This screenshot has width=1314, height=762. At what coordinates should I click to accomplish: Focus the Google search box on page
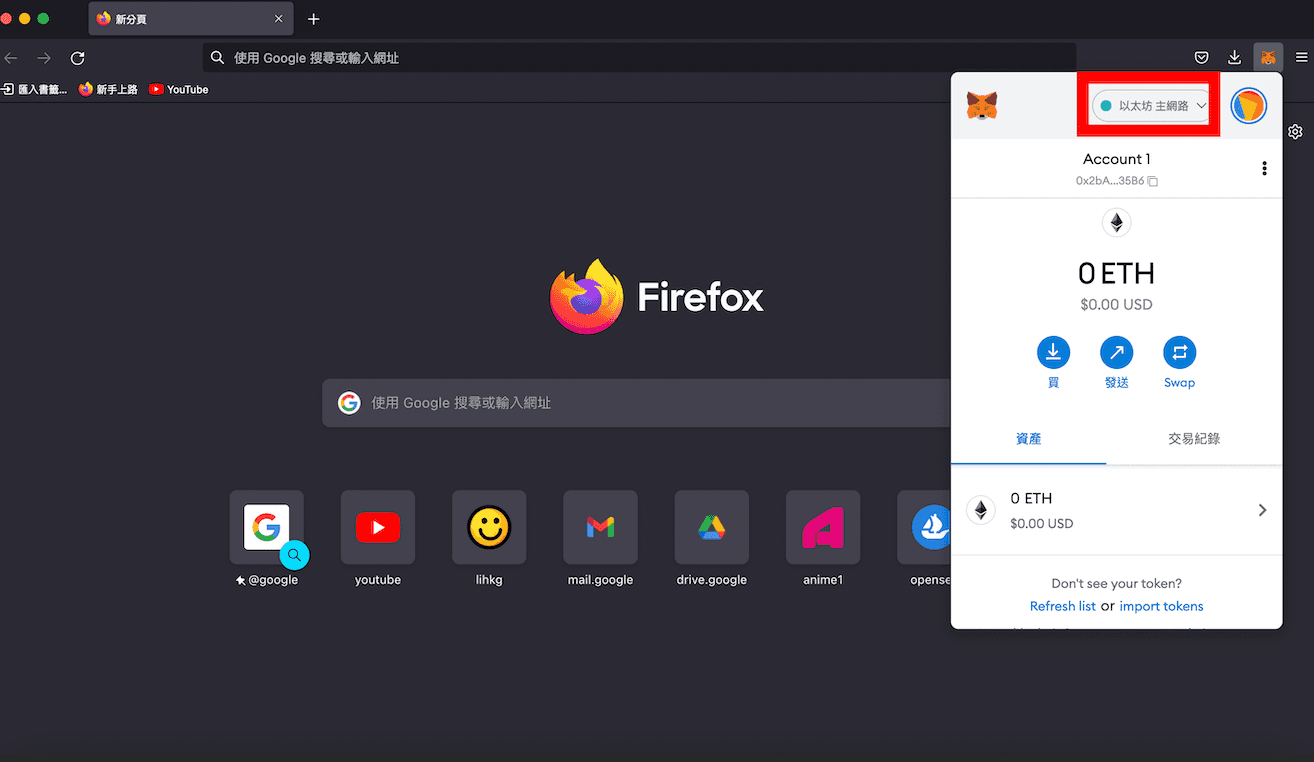[x=636, y=403]
